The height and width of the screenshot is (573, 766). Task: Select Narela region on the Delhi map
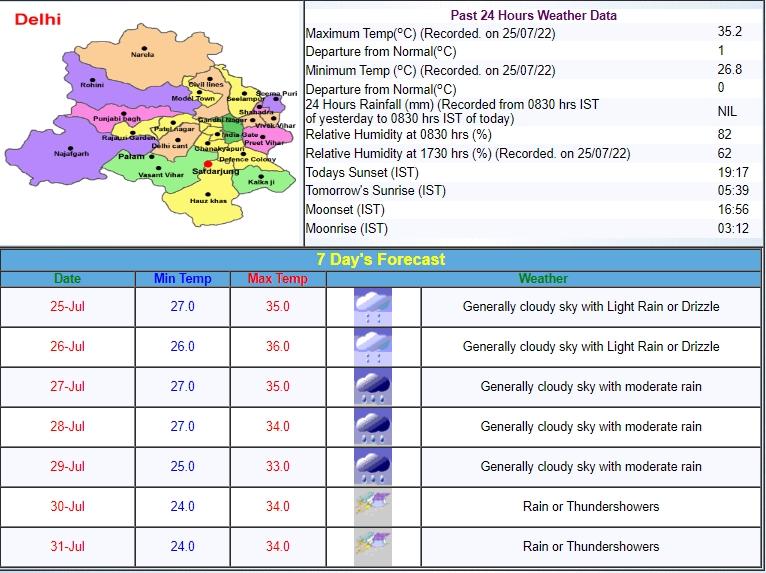144,50
